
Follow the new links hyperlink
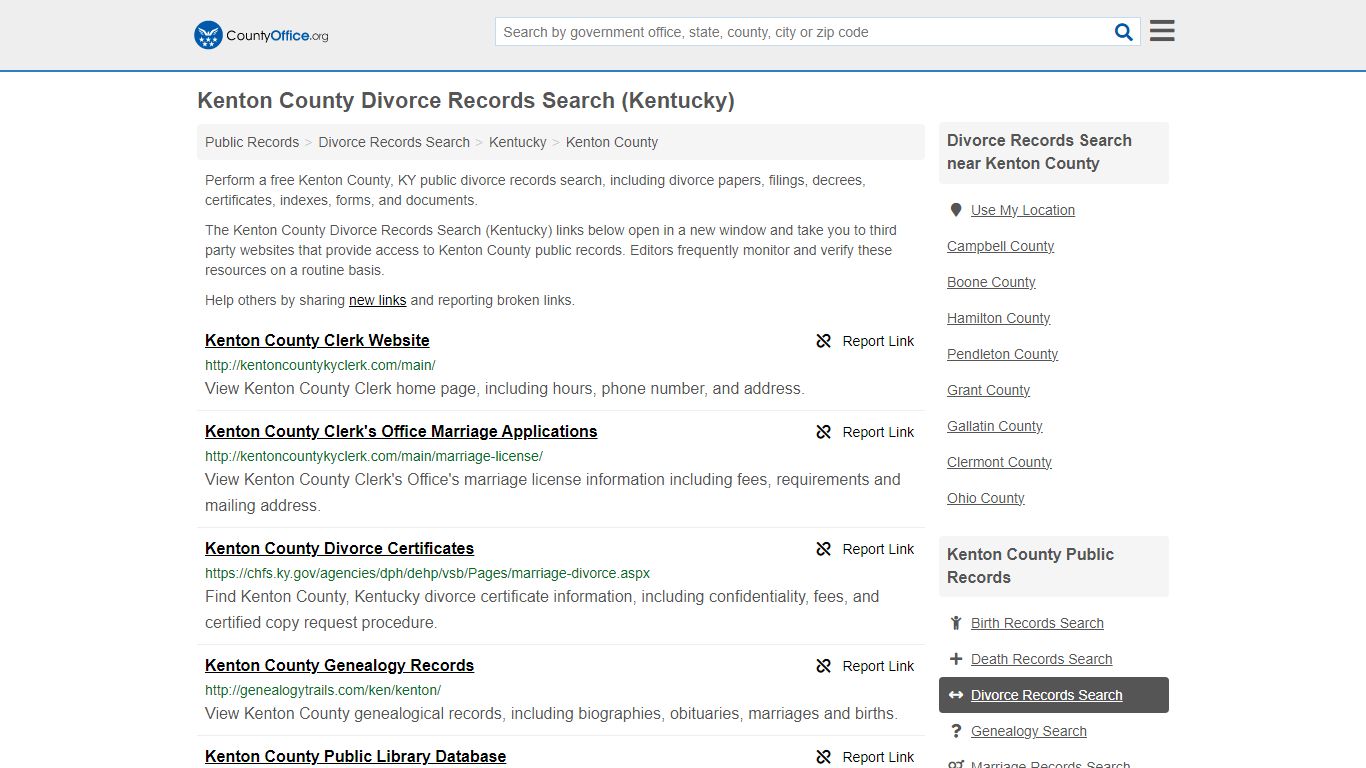pyautogui.click(x=378, y=300)
